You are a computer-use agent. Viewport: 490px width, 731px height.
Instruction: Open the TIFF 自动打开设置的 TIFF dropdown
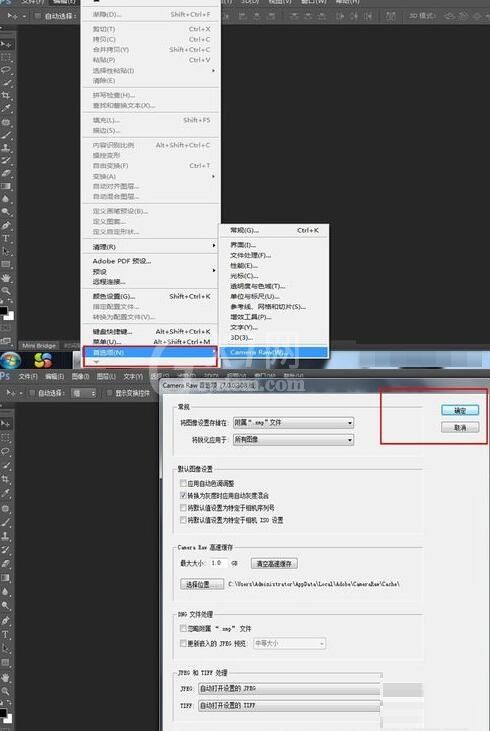click(290, 706)
